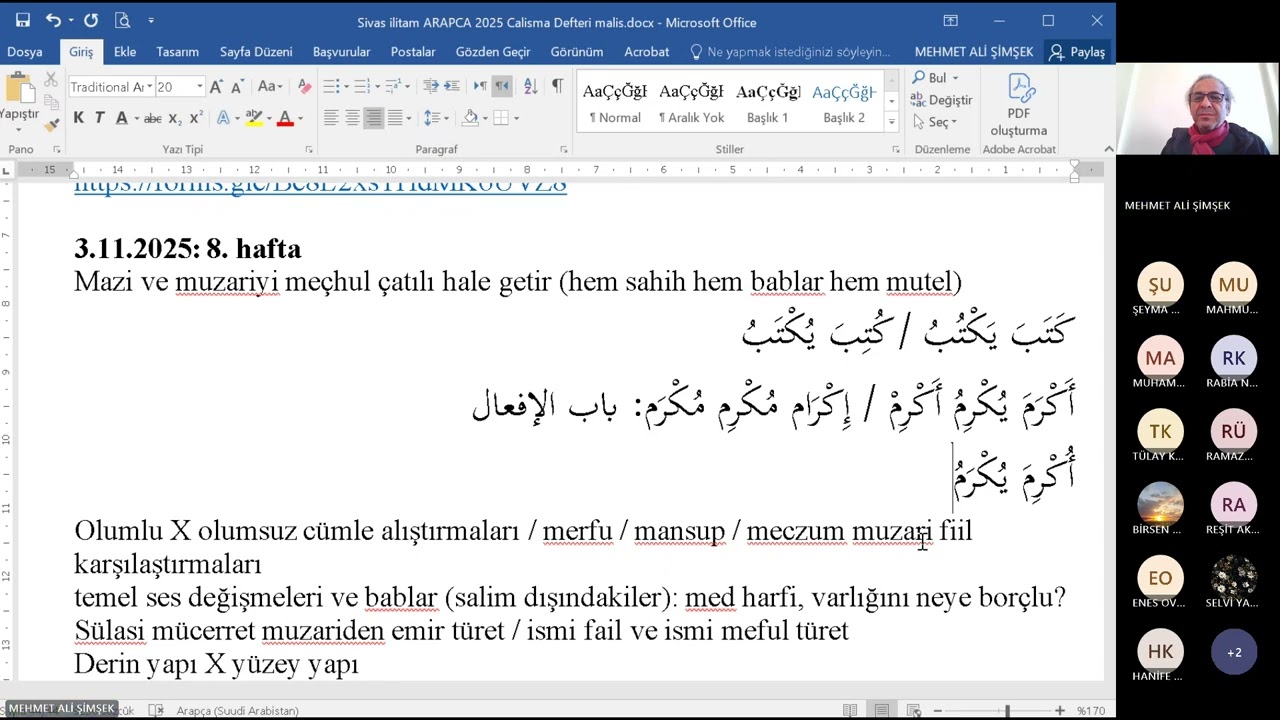The width and height of the screenshot is (1280, 720).
Task: Undo the last action in Quick Access
Action: [53, 20]
